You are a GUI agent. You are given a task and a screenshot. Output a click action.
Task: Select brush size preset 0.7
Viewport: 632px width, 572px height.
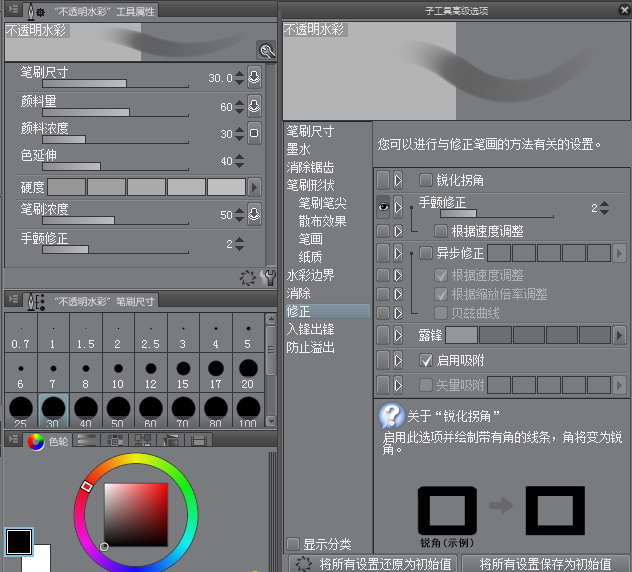click(21, 334)
